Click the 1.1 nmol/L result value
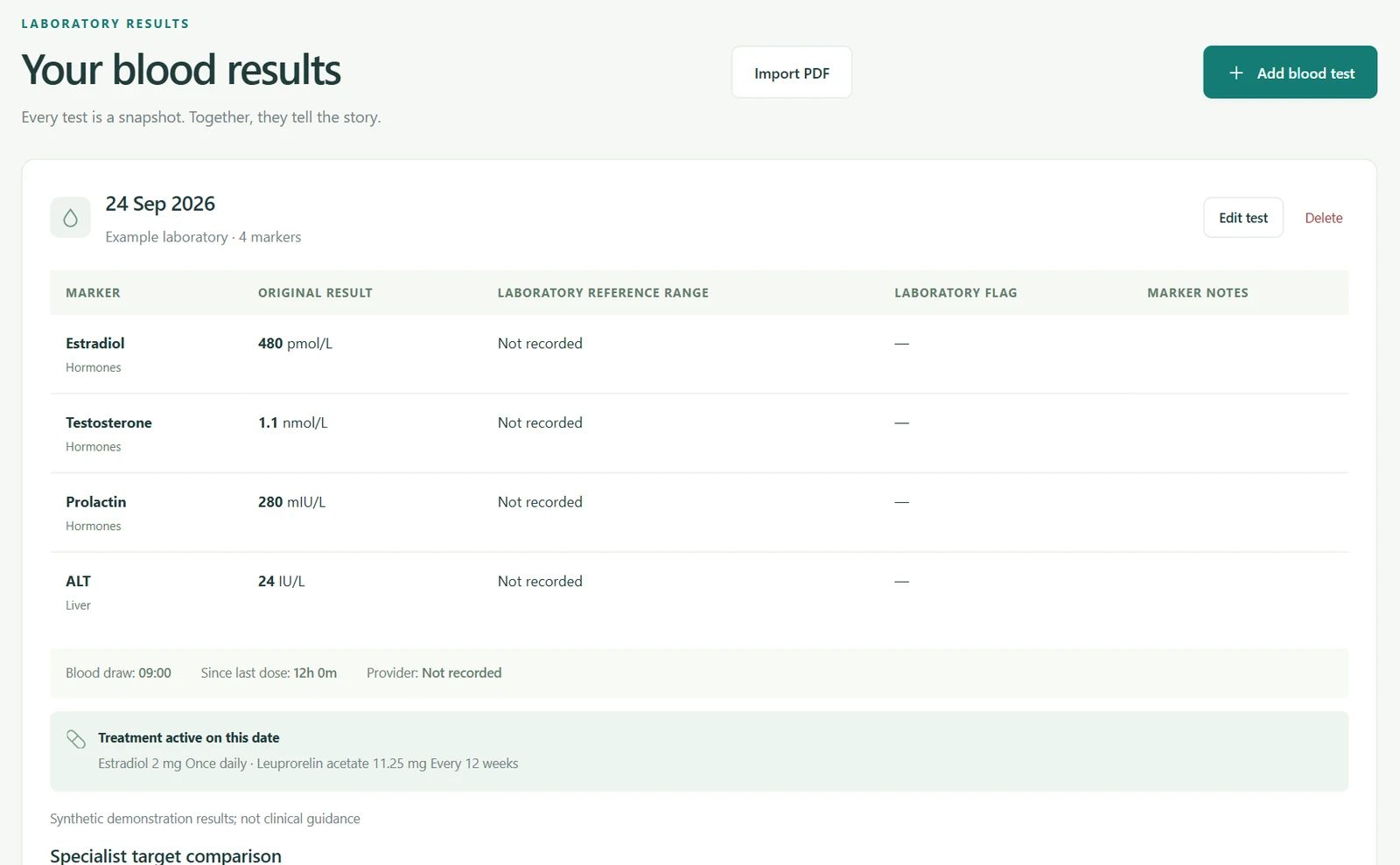1400x865 pixels. [292, 422]
